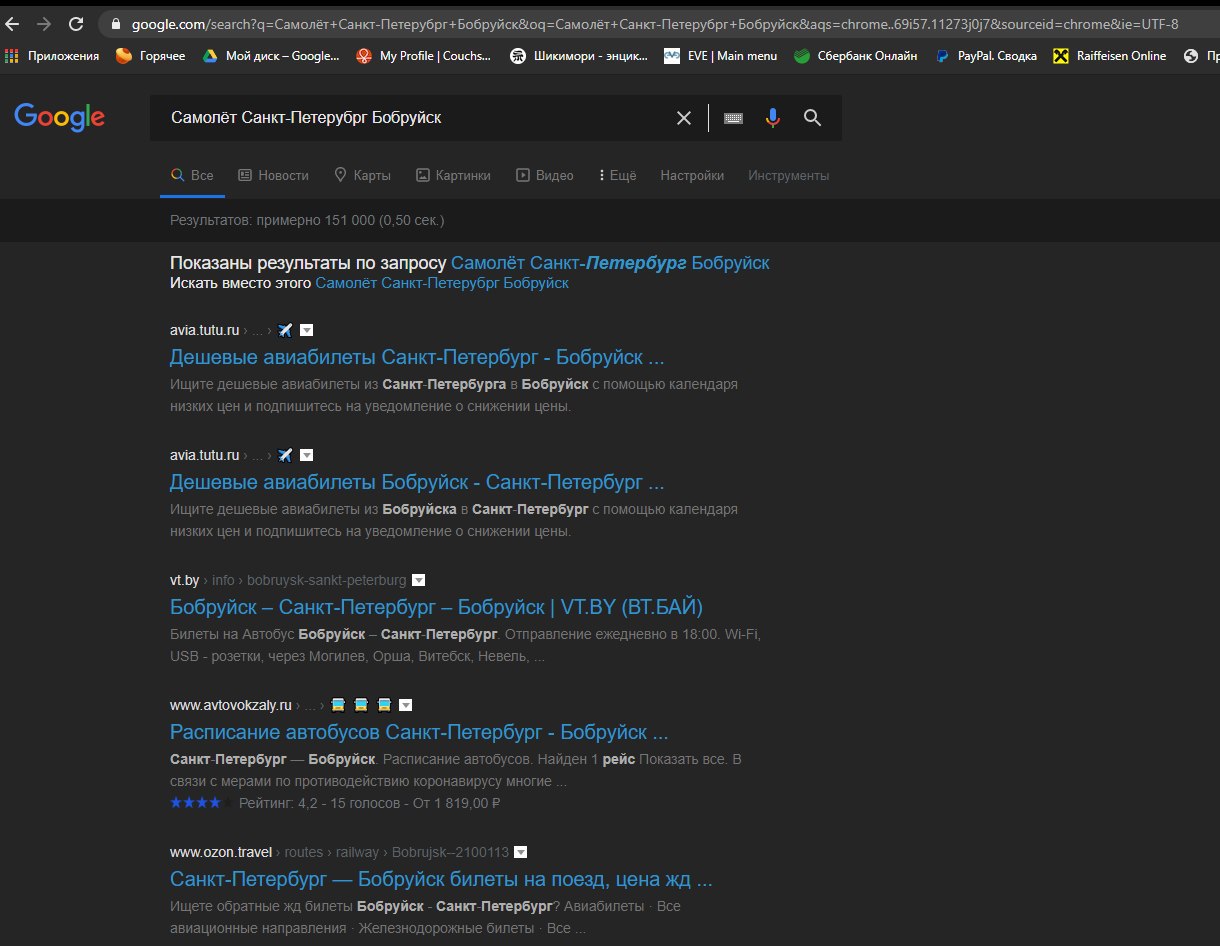Open the билеты на поезд ozon.travel result

[x=441, y=880]
